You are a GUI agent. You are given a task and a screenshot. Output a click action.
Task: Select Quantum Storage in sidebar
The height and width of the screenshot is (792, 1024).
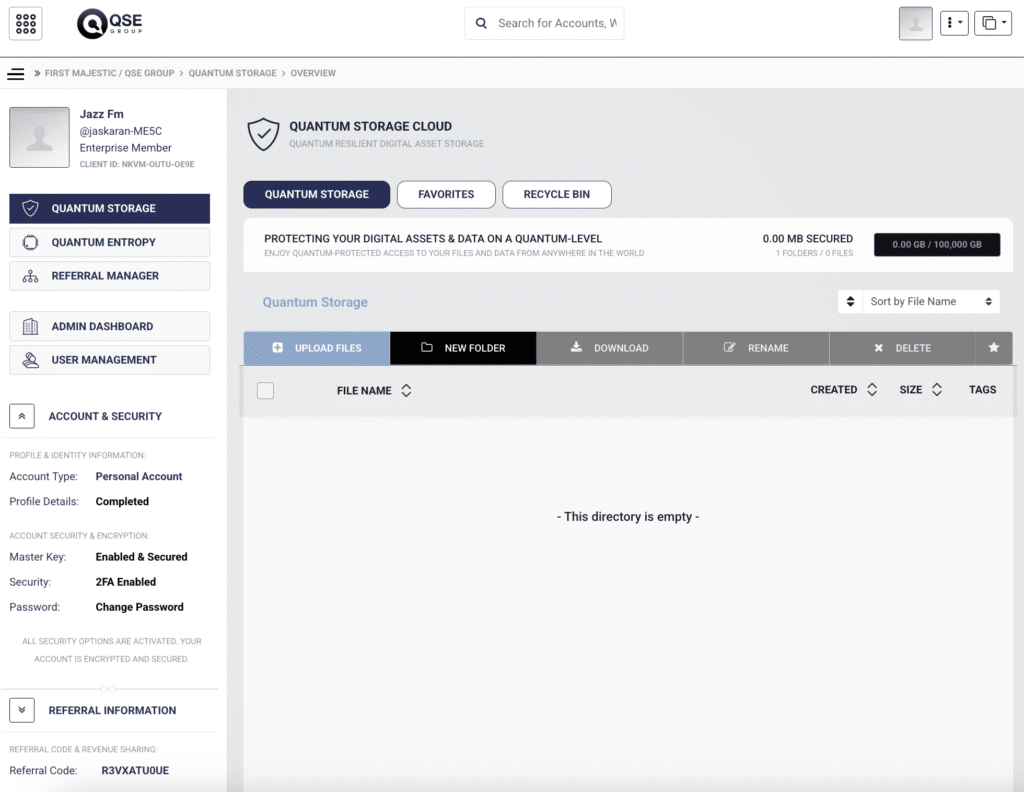click(x=110, y=208)
